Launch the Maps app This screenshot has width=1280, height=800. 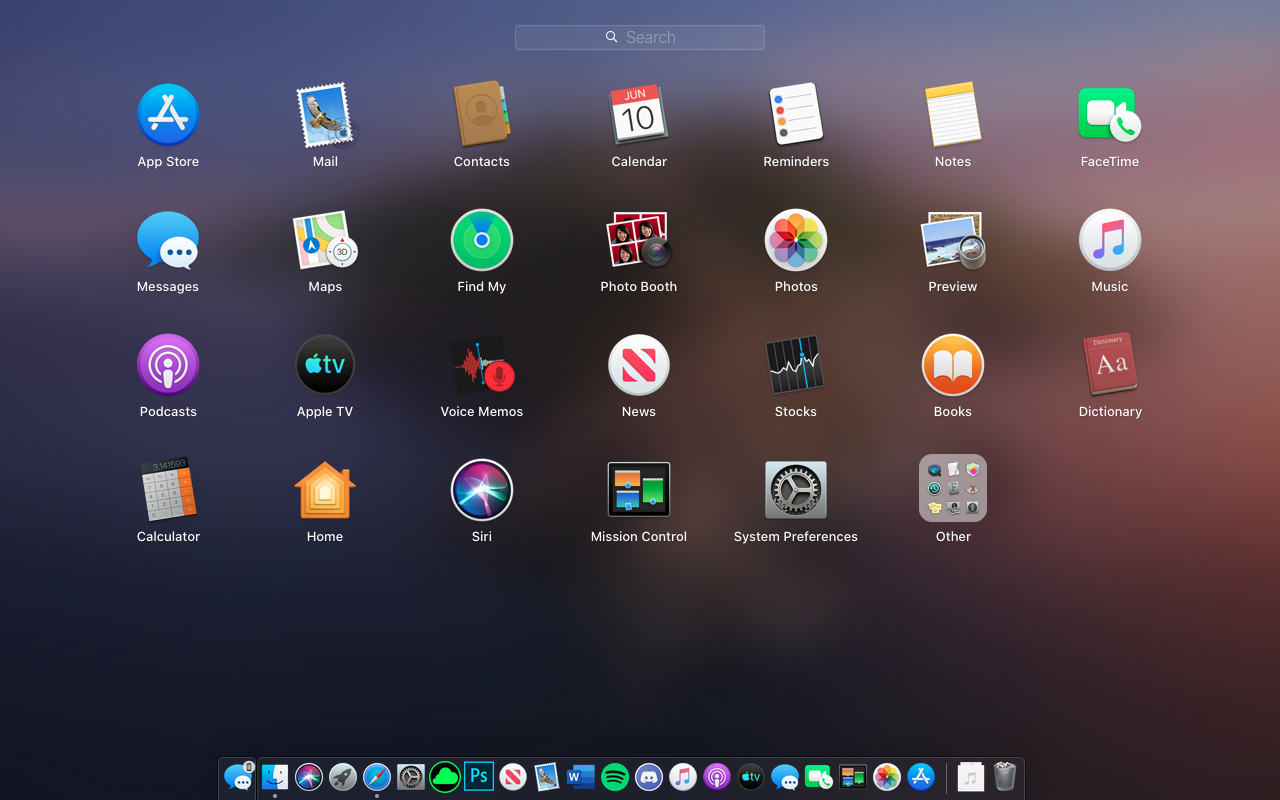tap(325, 240)
